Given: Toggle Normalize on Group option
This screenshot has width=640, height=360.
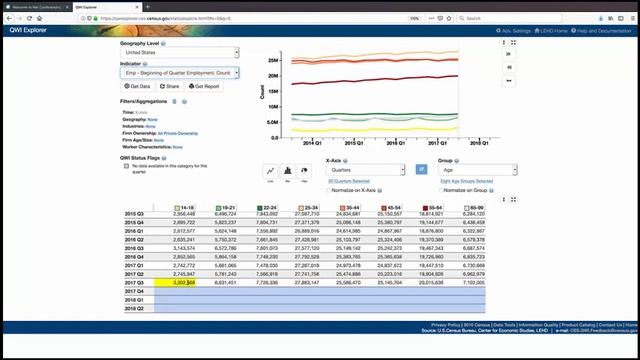Looking at the screenshot, I should (x=440, y=190).
